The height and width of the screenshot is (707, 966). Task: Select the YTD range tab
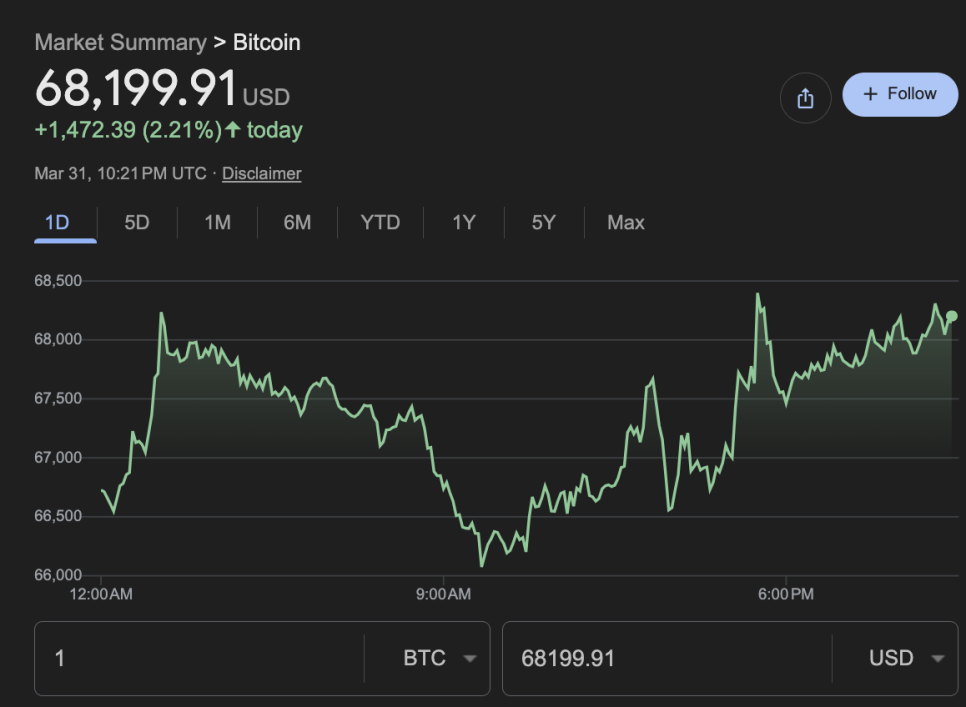pyautogui.click(x=380, y=222)
